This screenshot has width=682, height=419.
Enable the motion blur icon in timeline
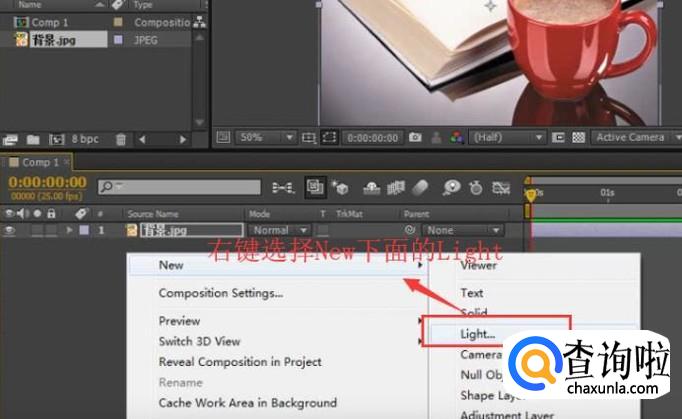click(x=421, y=186)
